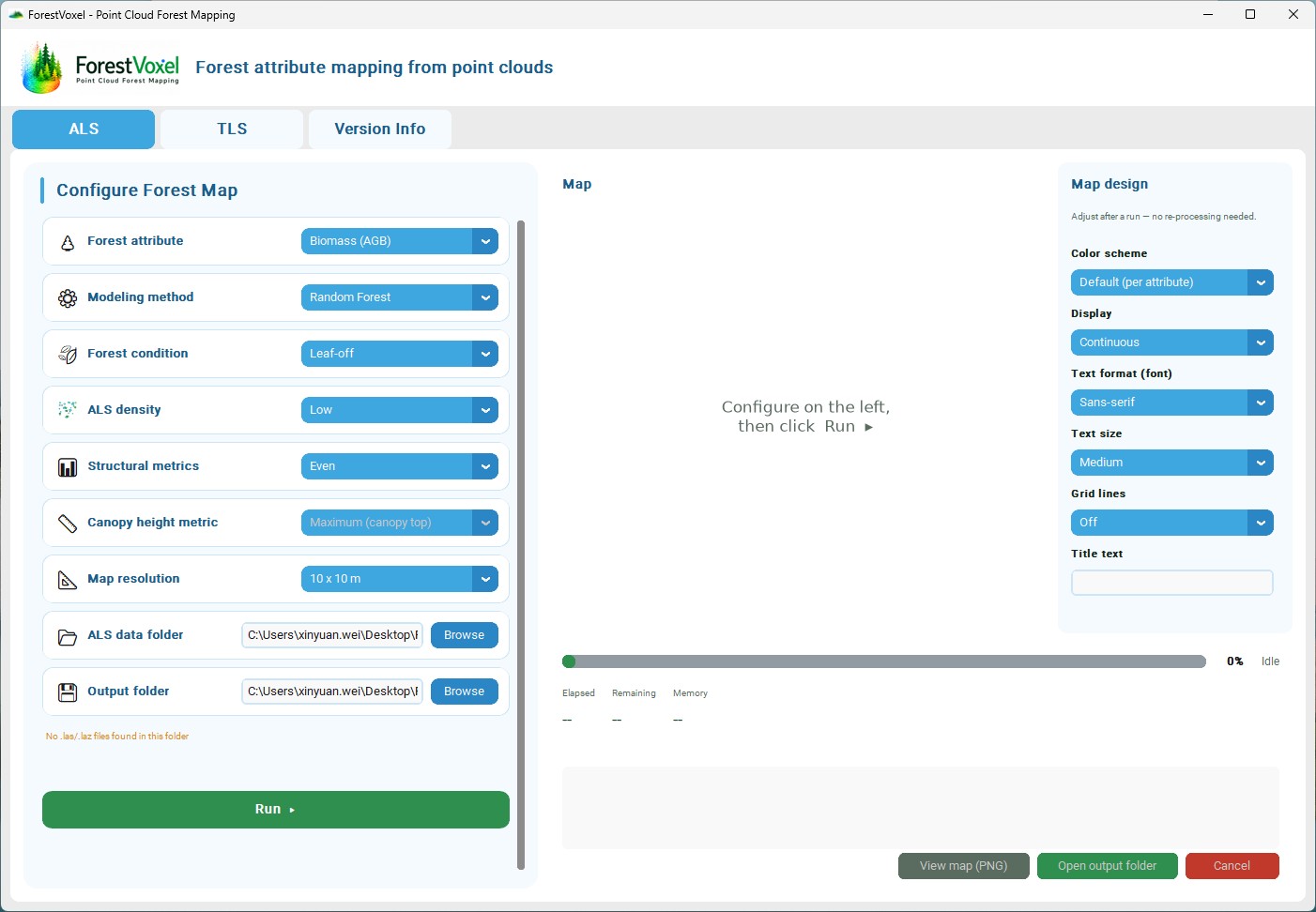
Task: Browse for the ALS data folder
Action: (x=465, y=635)
